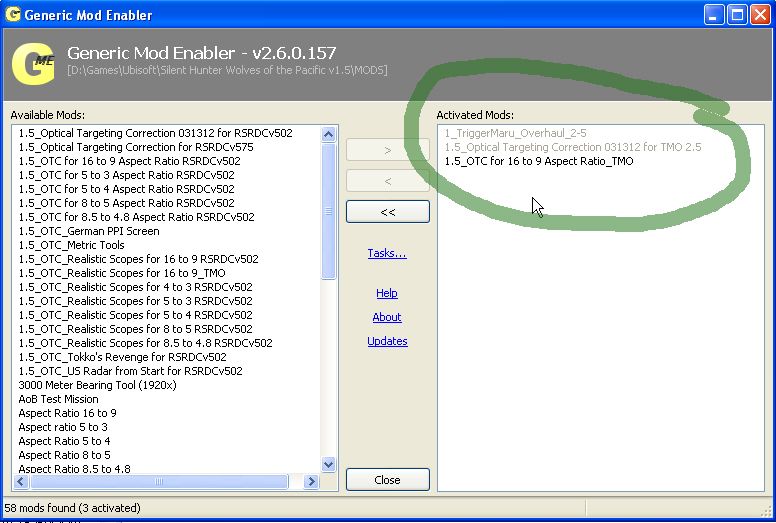Image resolution: width=776 pixels, height=523 pixels.
Task: Click the scroll left arrow of Available Mods
Action: (x=20, y=481)
